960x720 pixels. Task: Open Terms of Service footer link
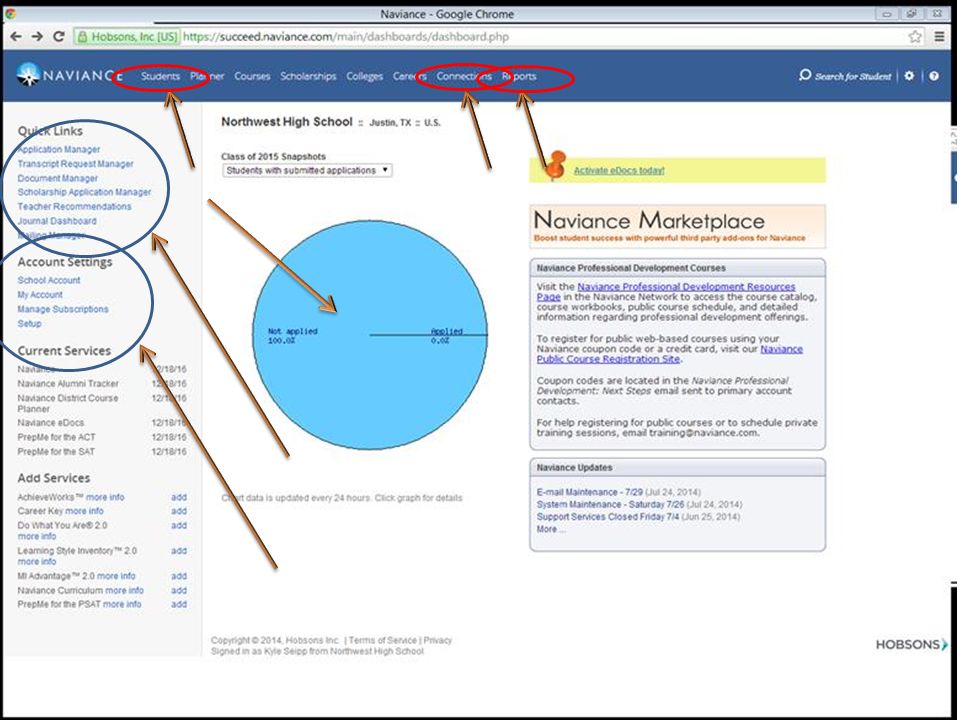click(383, 640)
